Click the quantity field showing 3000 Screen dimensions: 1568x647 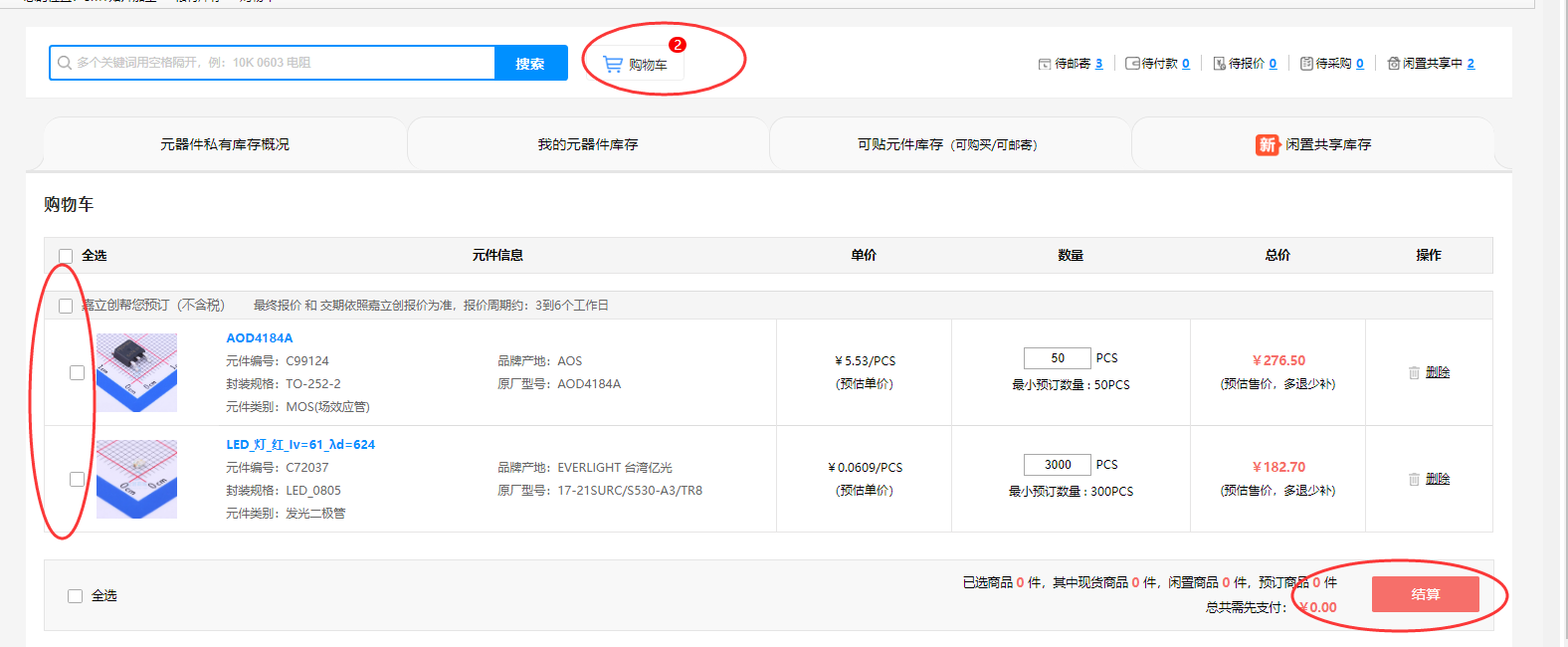(x=1057, y=465)
